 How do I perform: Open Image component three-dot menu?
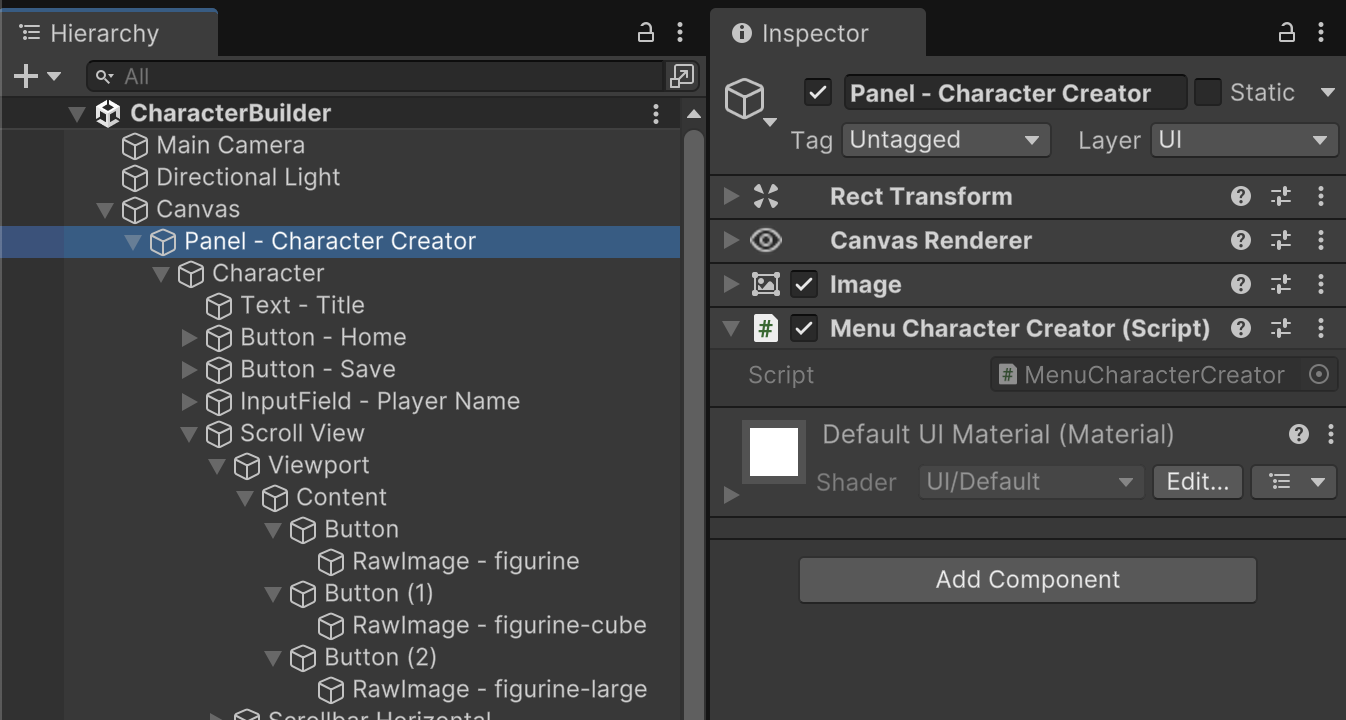click(x=1321, y=284)
